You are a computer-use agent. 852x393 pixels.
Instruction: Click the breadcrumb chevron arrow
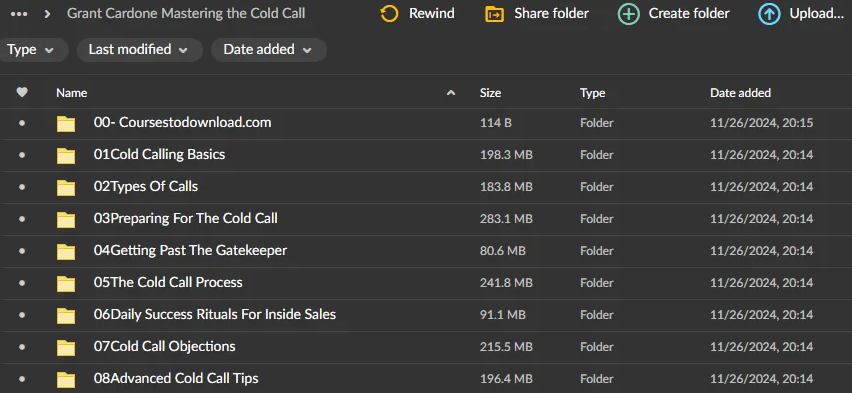[x=47, y=14]
